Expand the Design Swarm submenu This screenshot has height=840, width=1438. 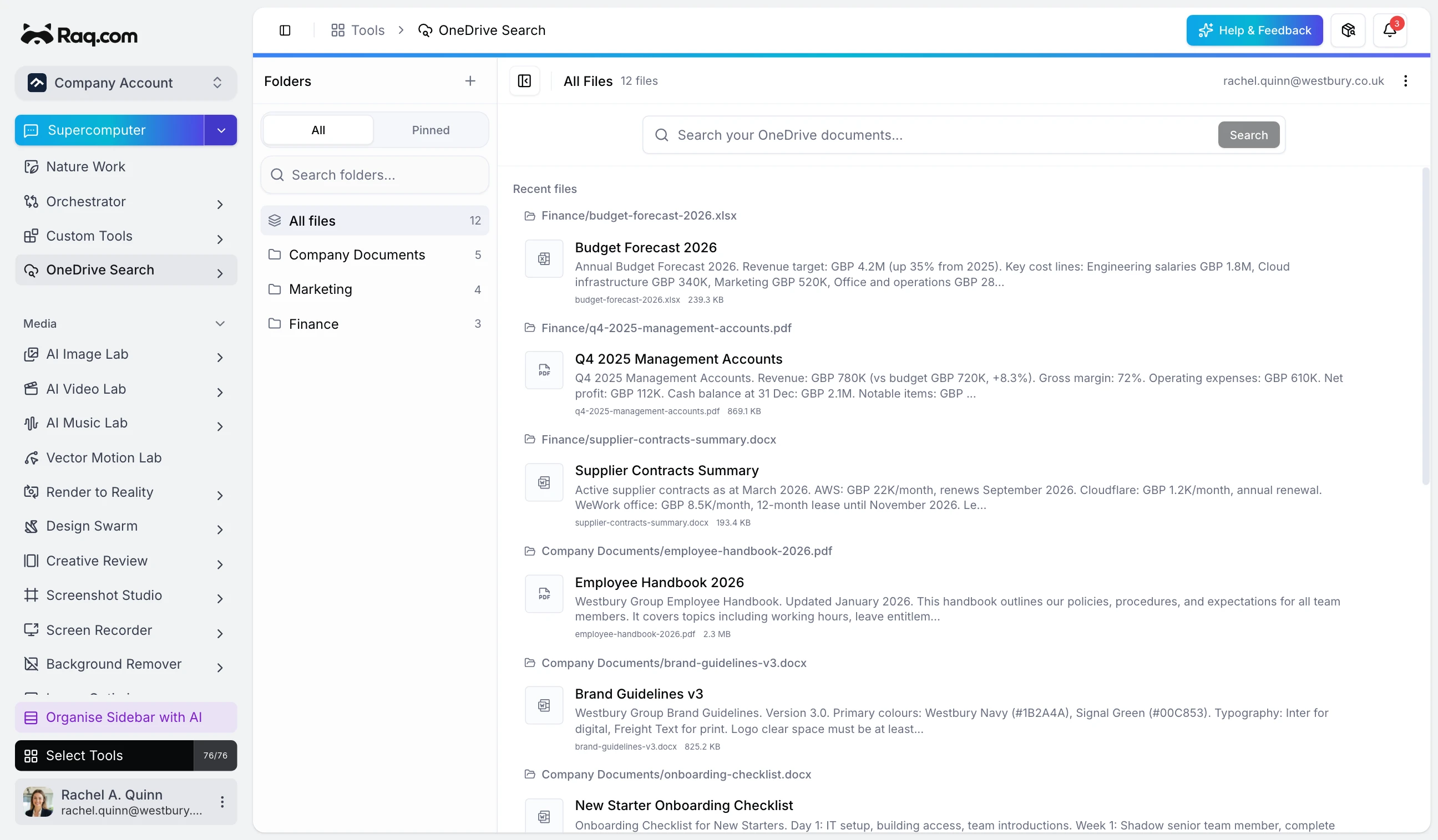pos(220,529)
